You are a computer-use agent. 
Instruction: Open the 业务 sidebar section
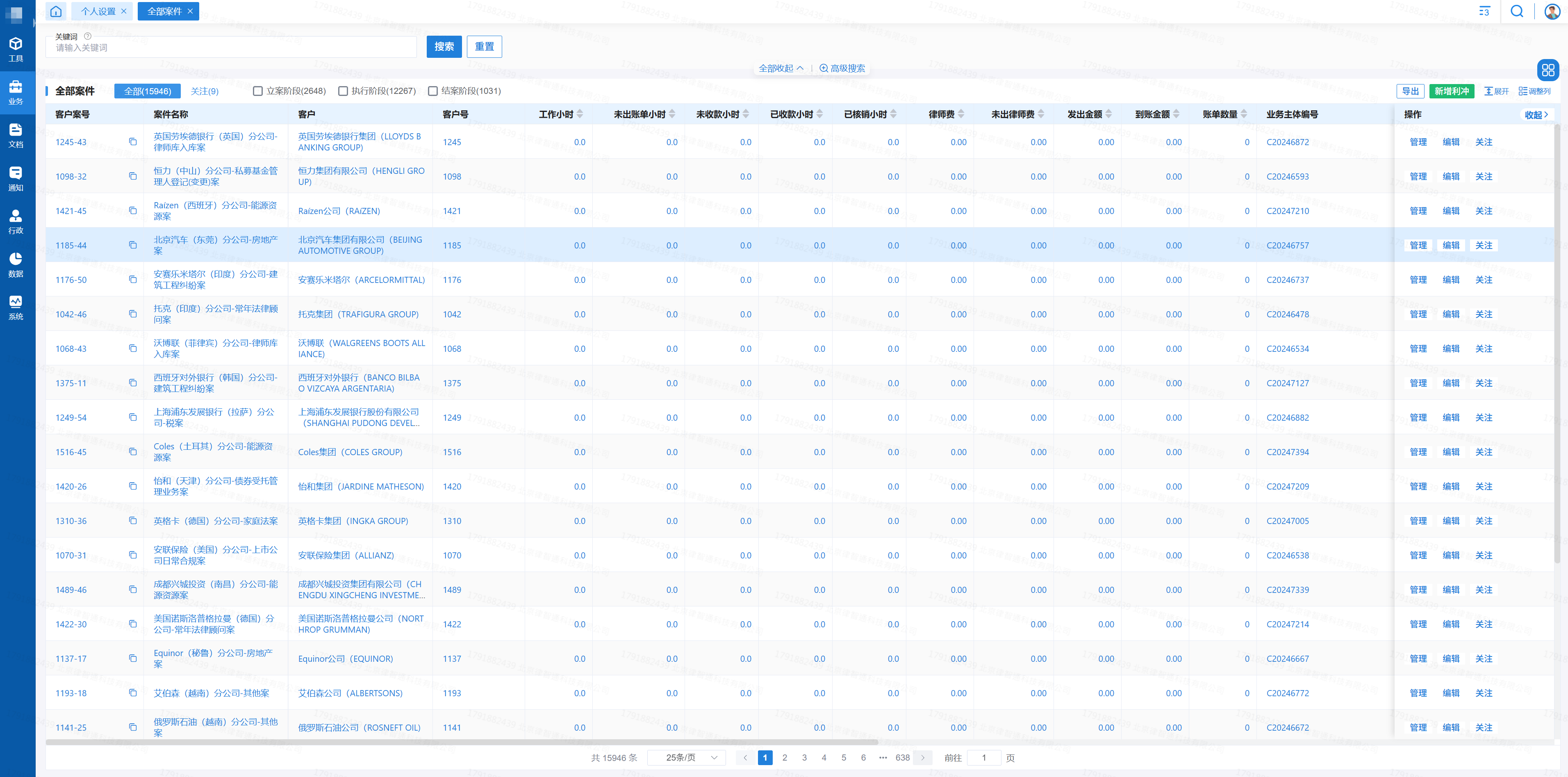coord(16,93)
